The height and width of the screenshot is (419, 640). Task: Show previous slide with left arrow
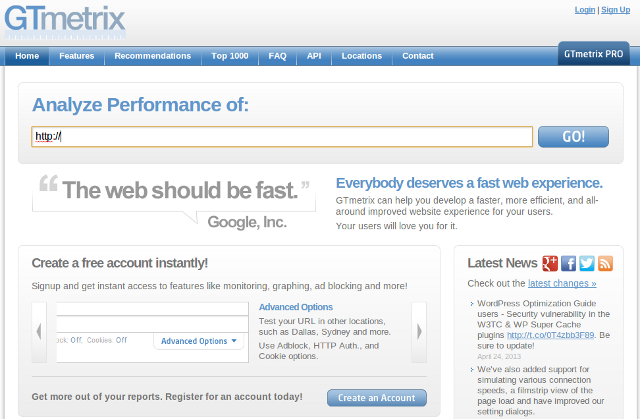39,331
